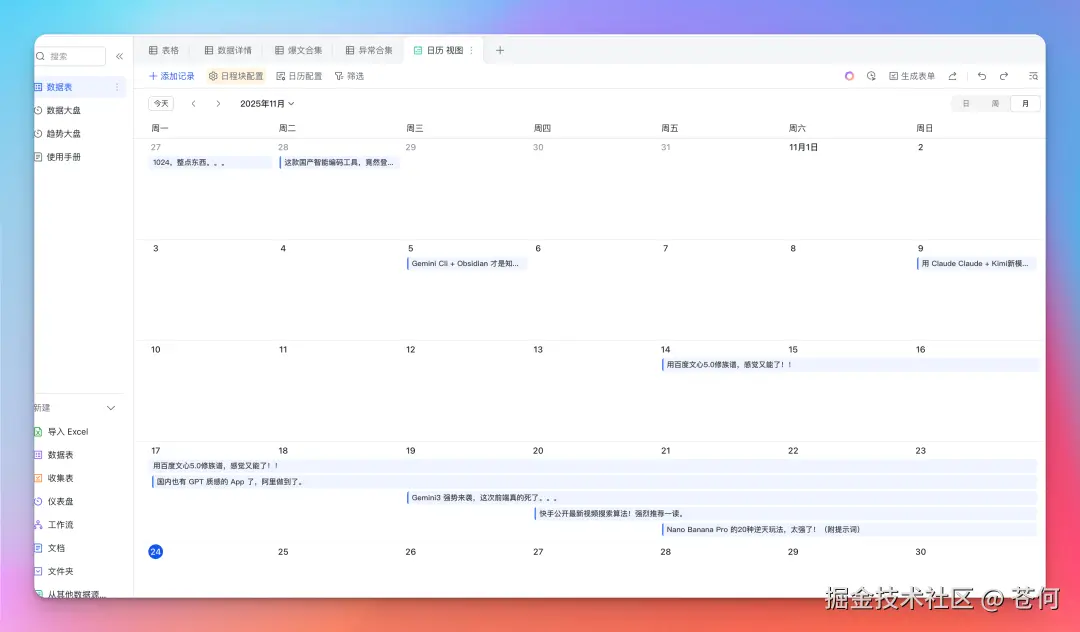This screenshot has width=1080, height=632.
Task: Click date 30 in the last row
Action: click(x=920, y=552)
